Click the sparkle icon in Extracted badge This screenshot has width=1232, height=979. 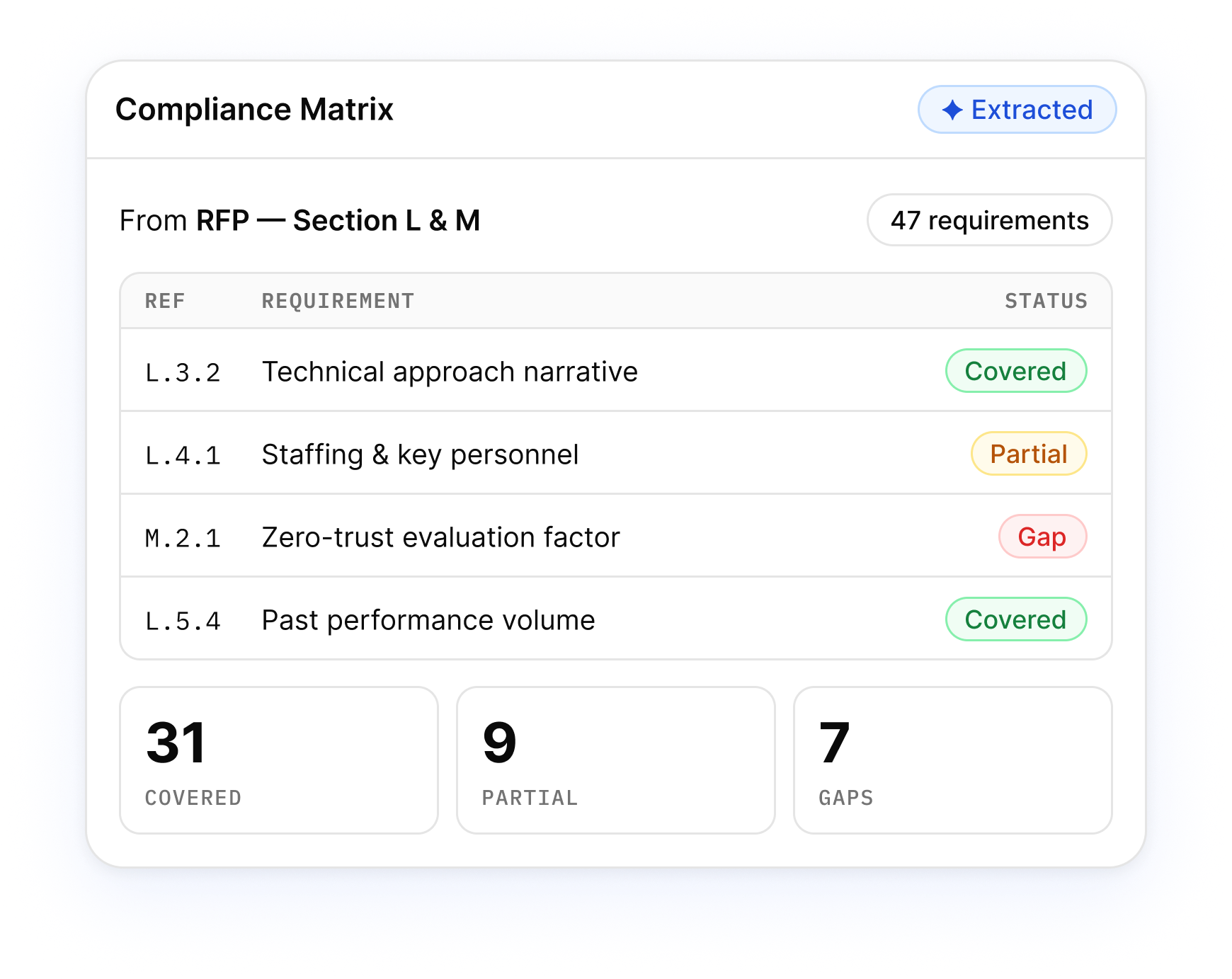(952, 110)
